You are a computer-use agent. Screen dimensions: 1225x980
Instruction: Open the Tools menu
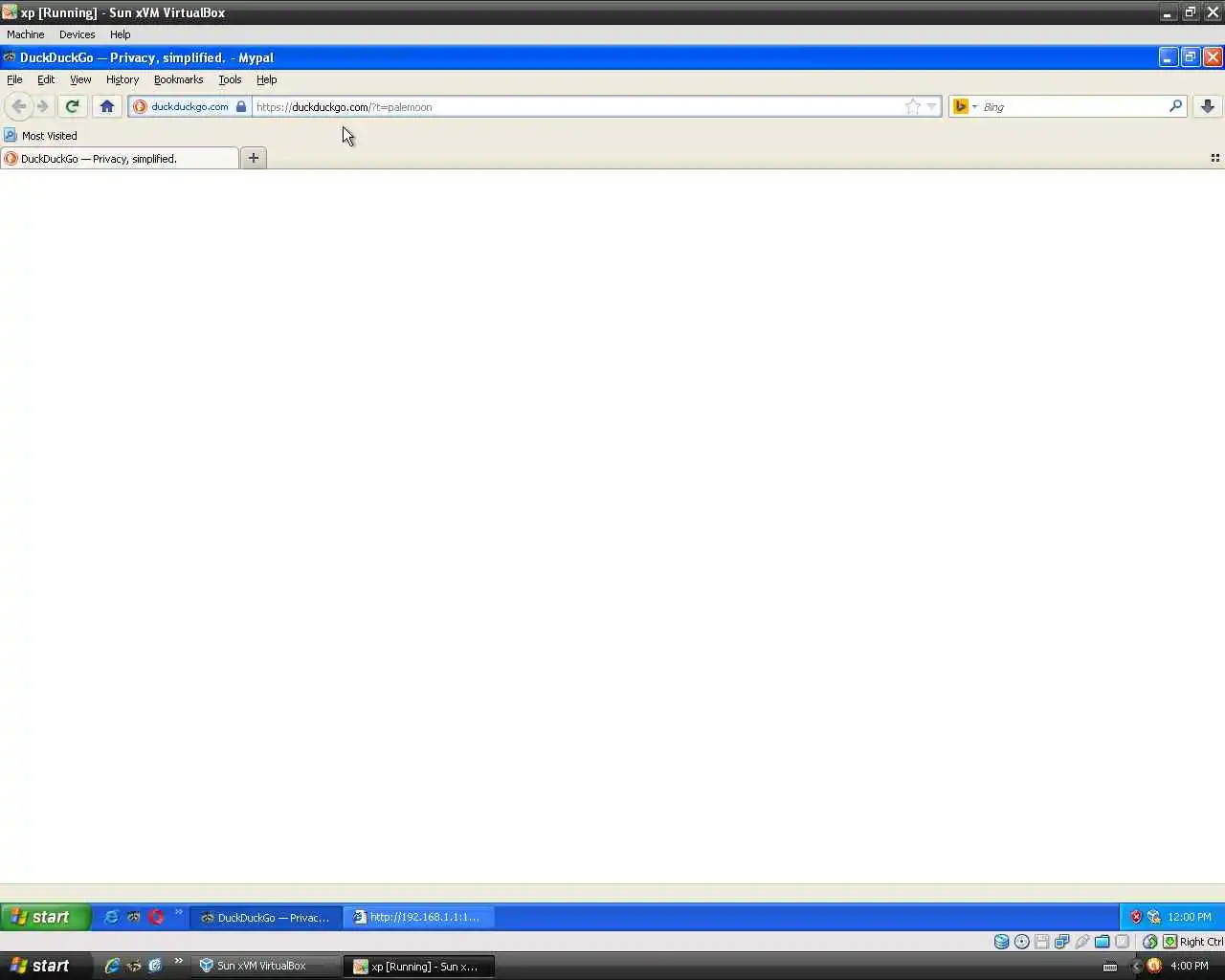[x=230, y=79]
